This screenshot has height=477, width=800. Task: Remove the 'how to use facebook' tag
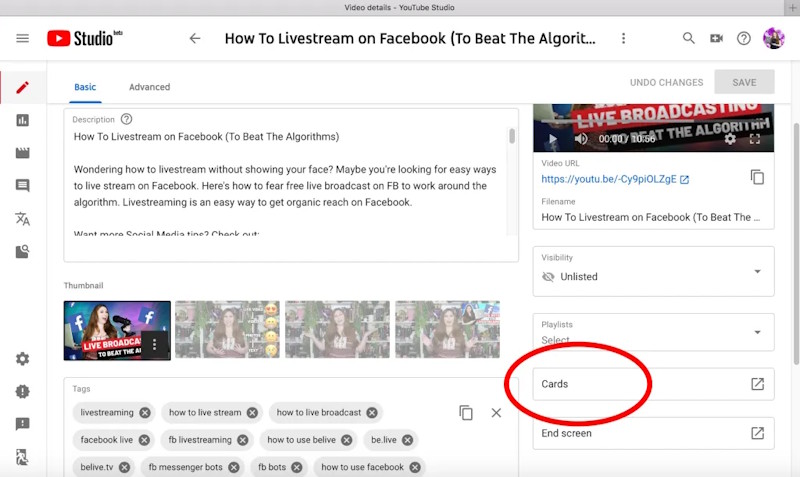pos(415,467)
